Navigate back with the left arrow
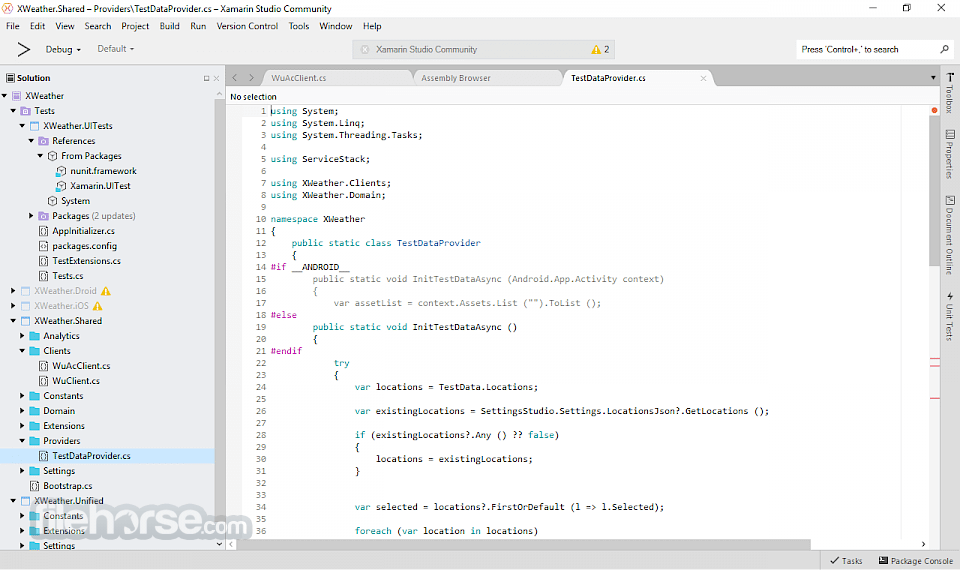 point(234,78)
